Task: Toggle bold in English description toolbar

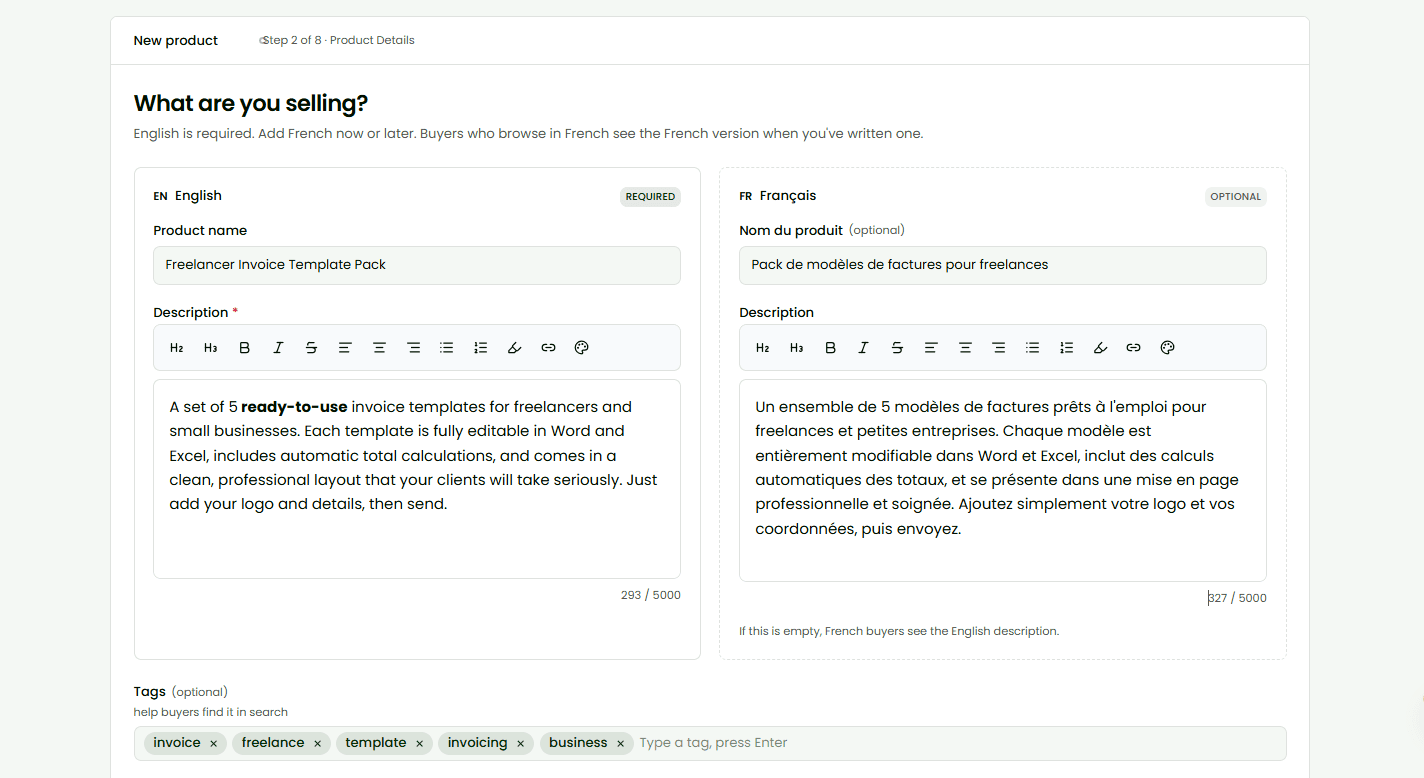Action: pyautogui.click(x=245, y=348)
